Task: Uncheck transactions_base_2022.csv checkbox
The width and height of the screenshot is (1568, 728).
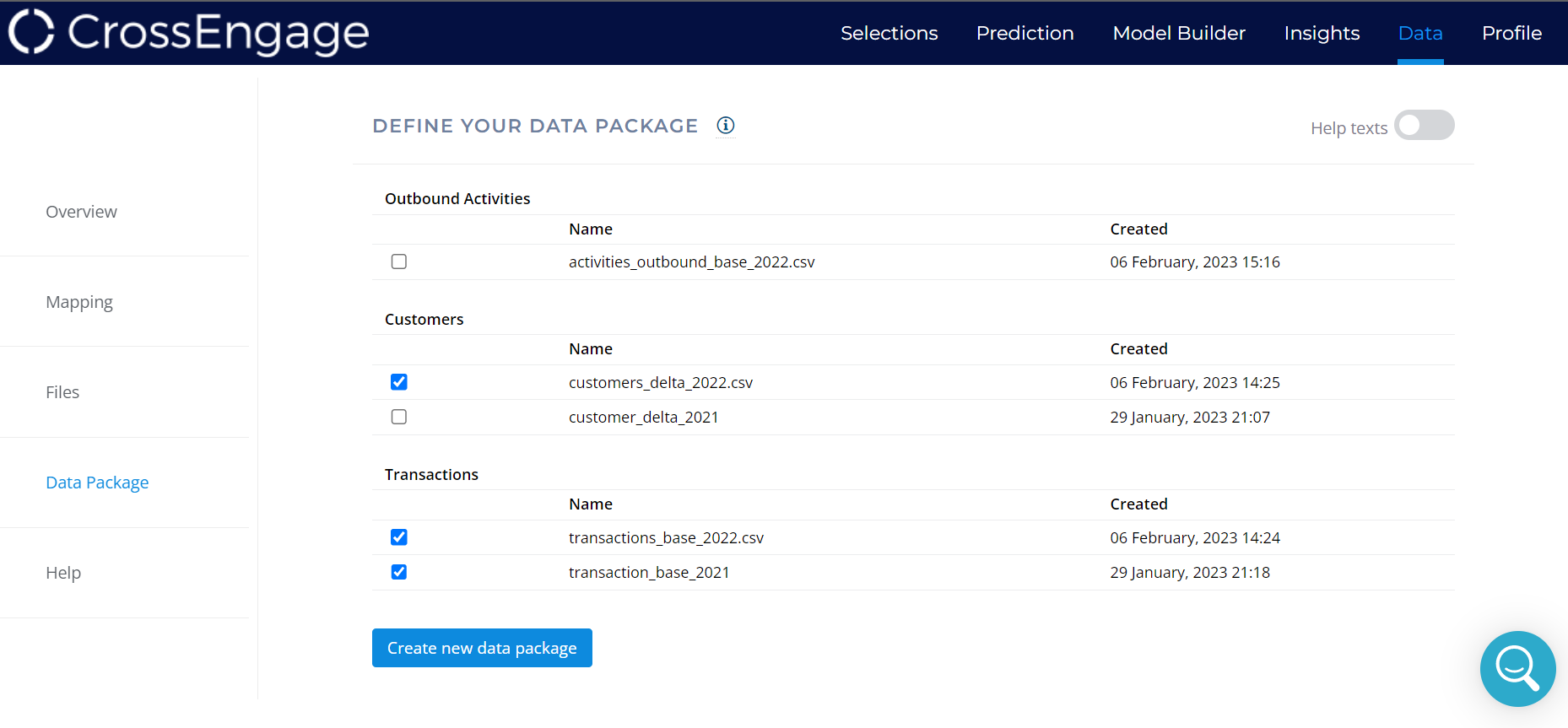Action: point(399,537)
